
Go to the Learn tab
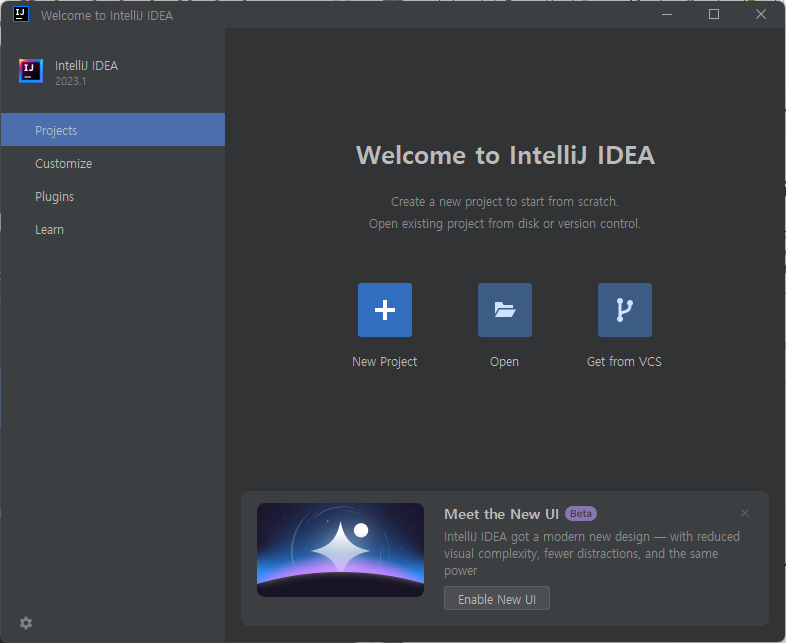(x=113, y=230)
